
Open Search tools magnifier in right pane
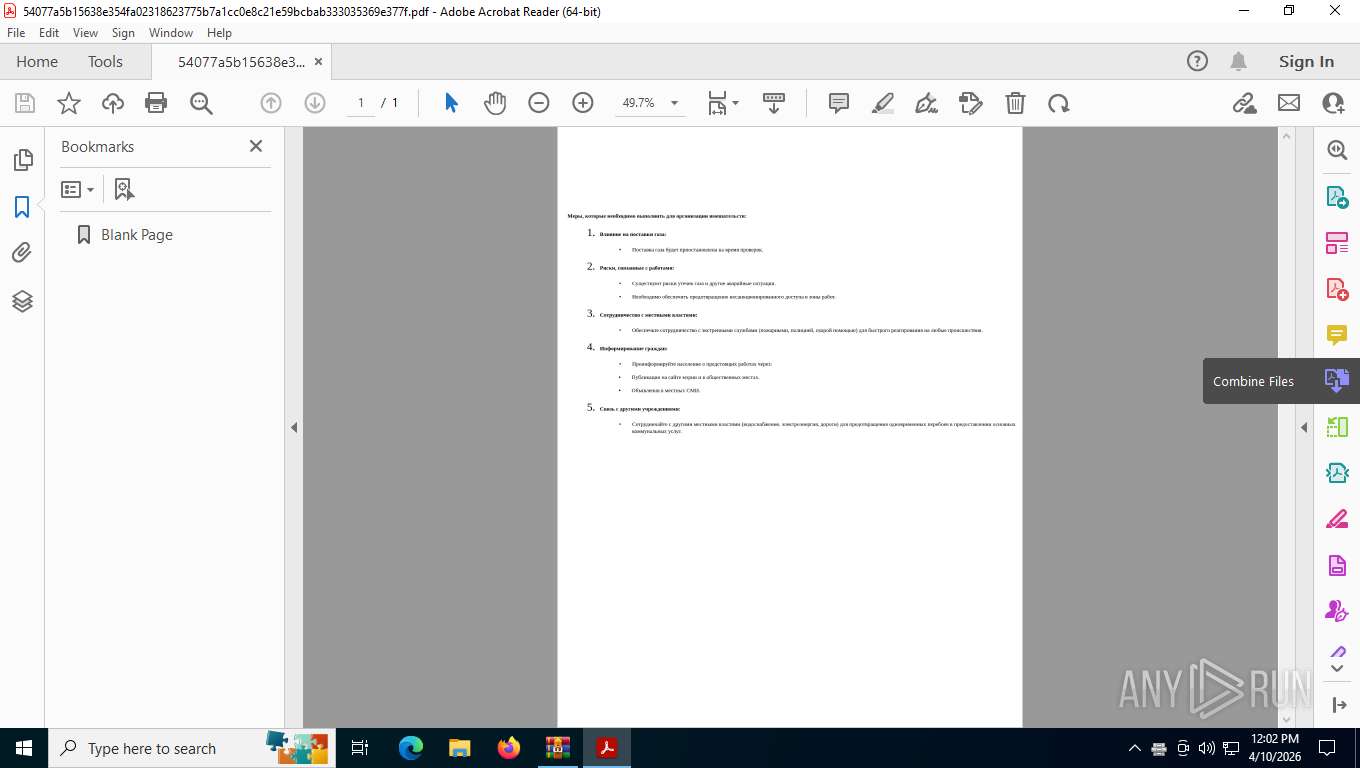tap(1337, 150)
